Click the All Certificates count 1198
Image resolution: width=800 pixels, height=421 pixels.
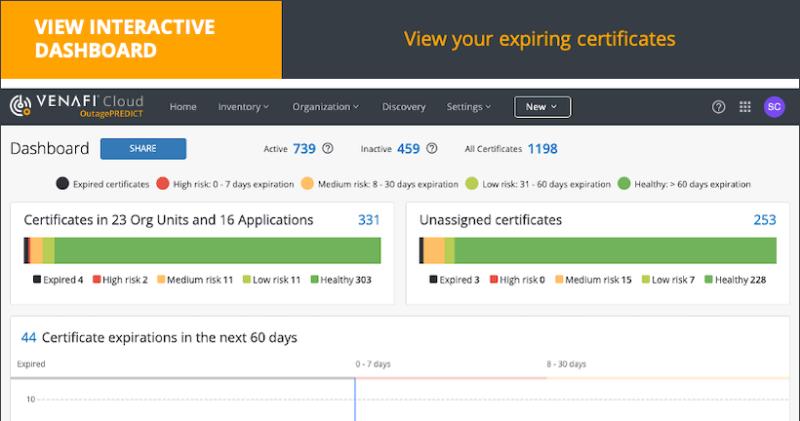pyautogui.click(x=542, y=148)
